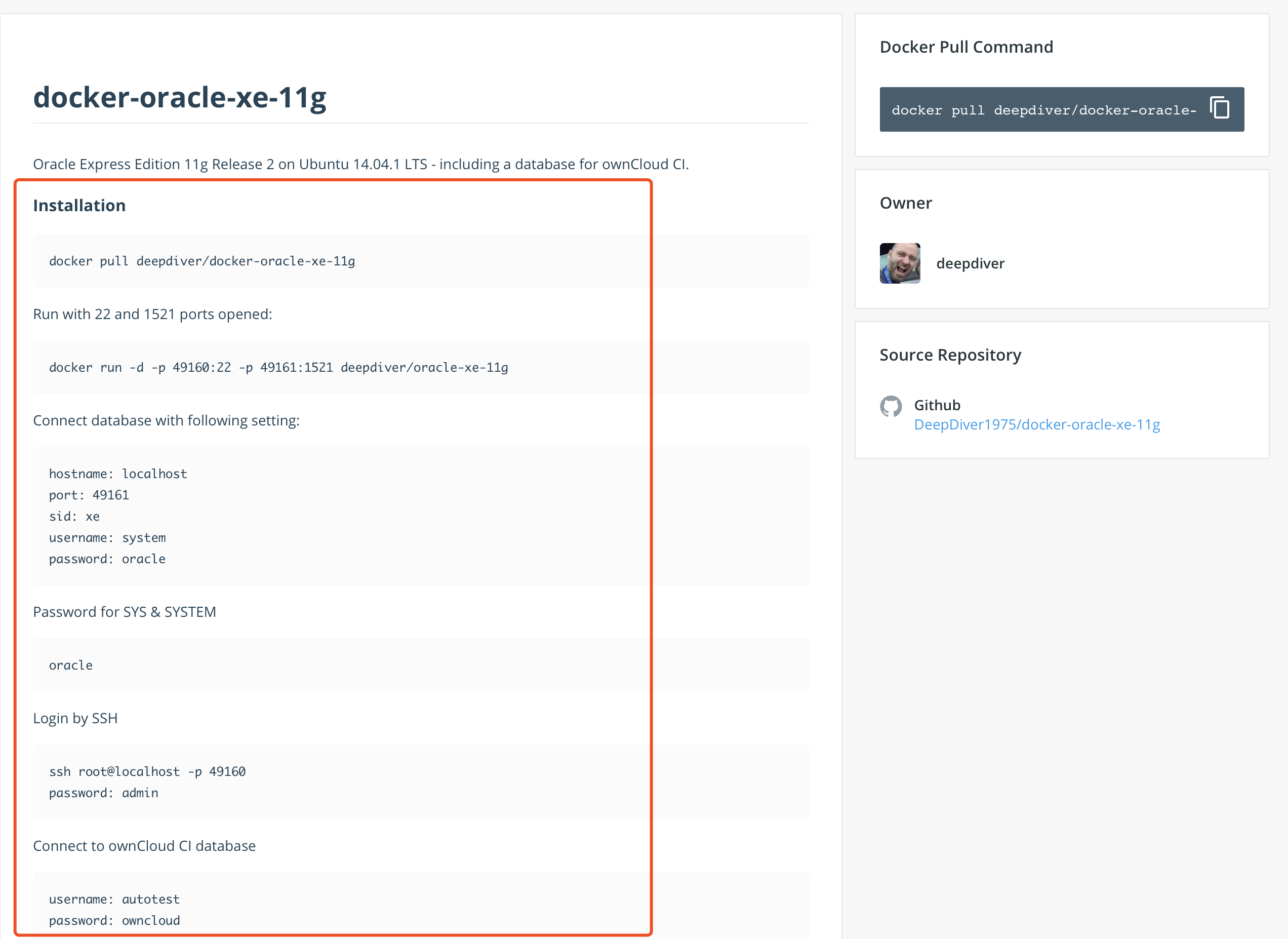1288x939 pixels.
Task: Select the hostname localhost line
Action: tap(117, 473)
